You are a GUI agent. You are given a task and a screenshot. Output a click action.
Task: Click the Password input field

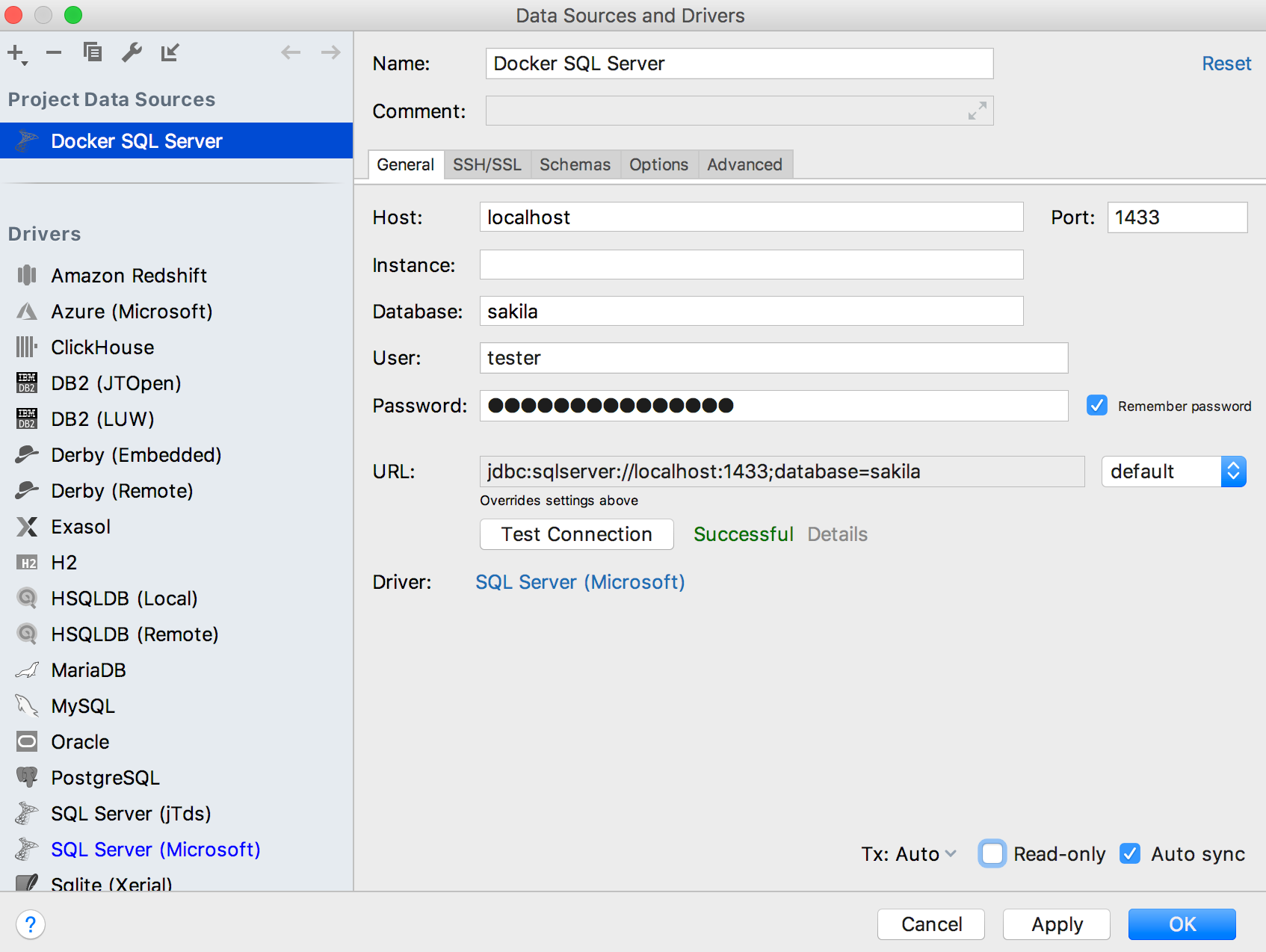[x=774, y=406]
